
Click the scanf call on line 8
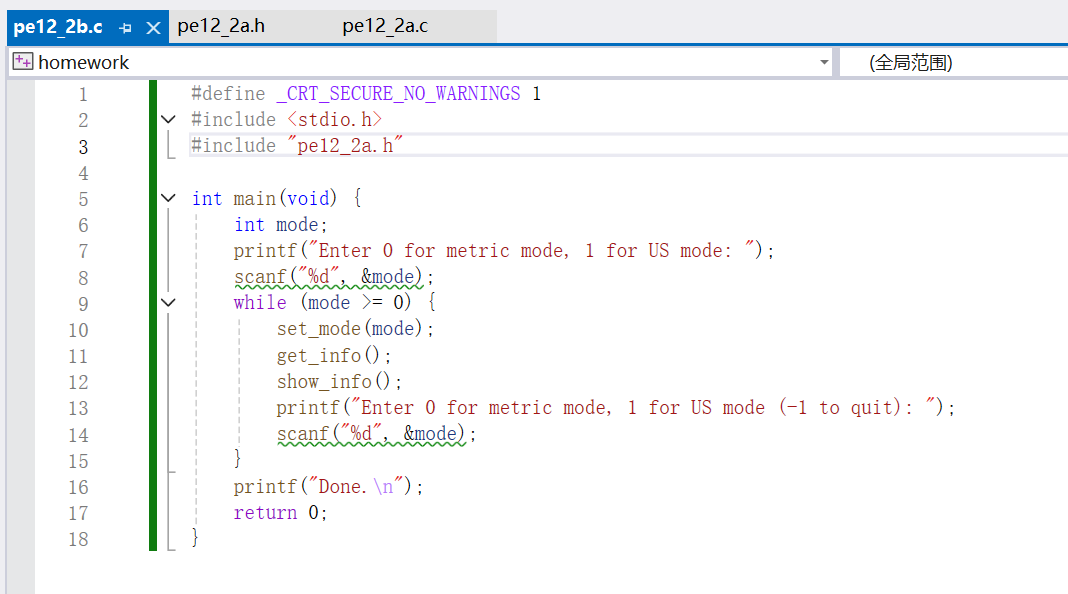pyautogui.click(x=334, y=277)
